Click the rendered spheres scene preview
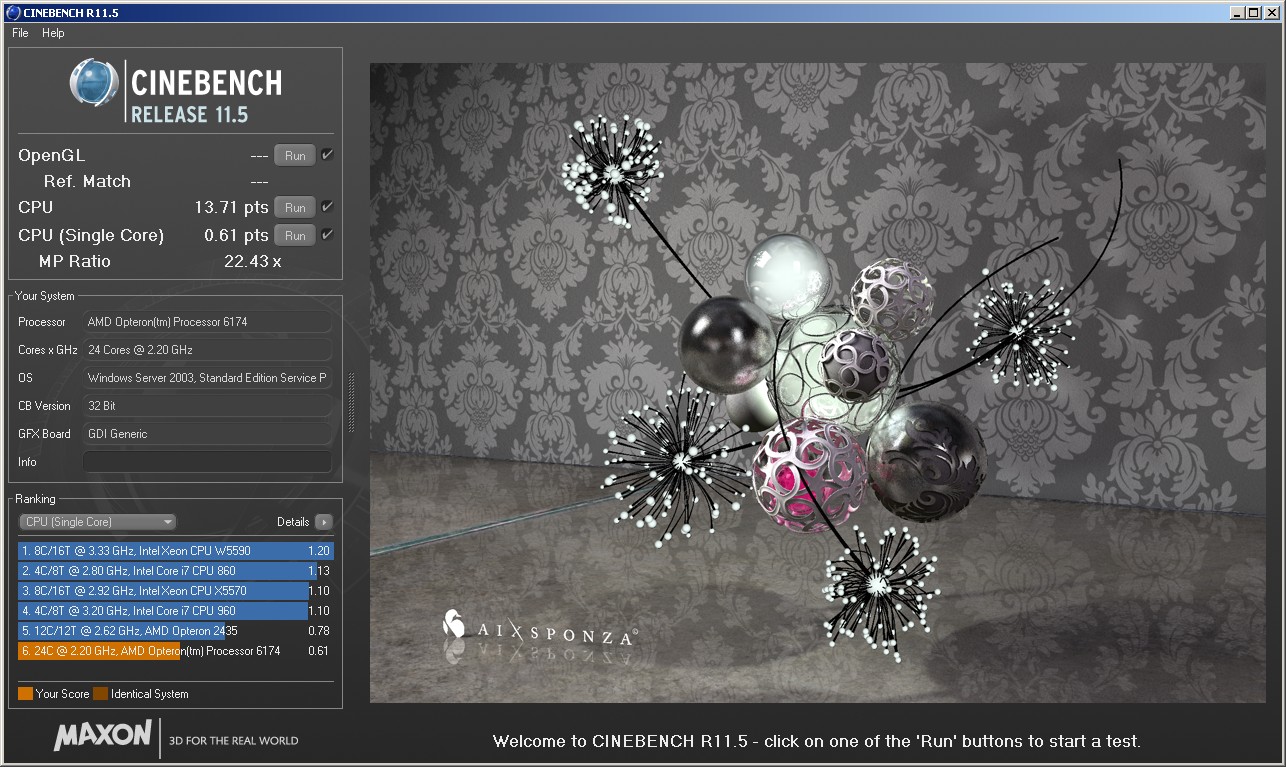This screenshot has width=1286, height=767. coord(818,383)
